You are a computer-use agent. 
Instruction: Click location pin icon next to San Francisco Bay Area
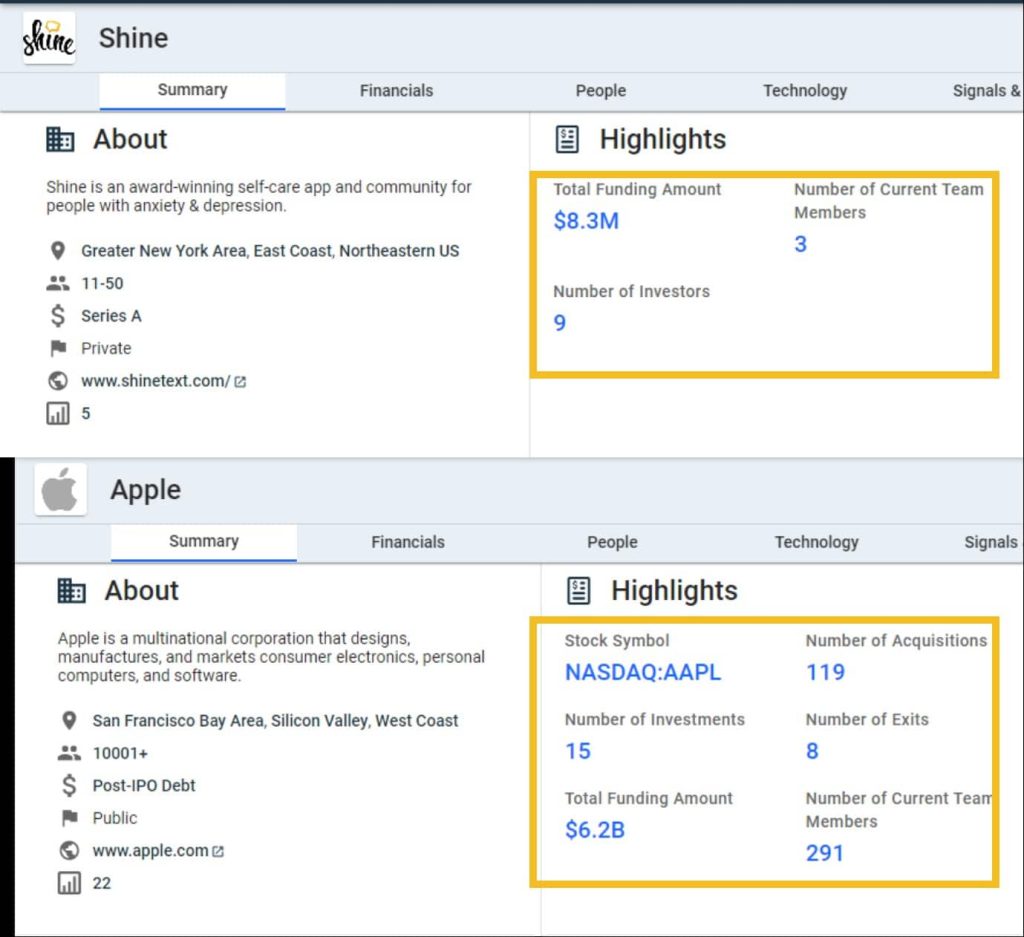point(69,721)
